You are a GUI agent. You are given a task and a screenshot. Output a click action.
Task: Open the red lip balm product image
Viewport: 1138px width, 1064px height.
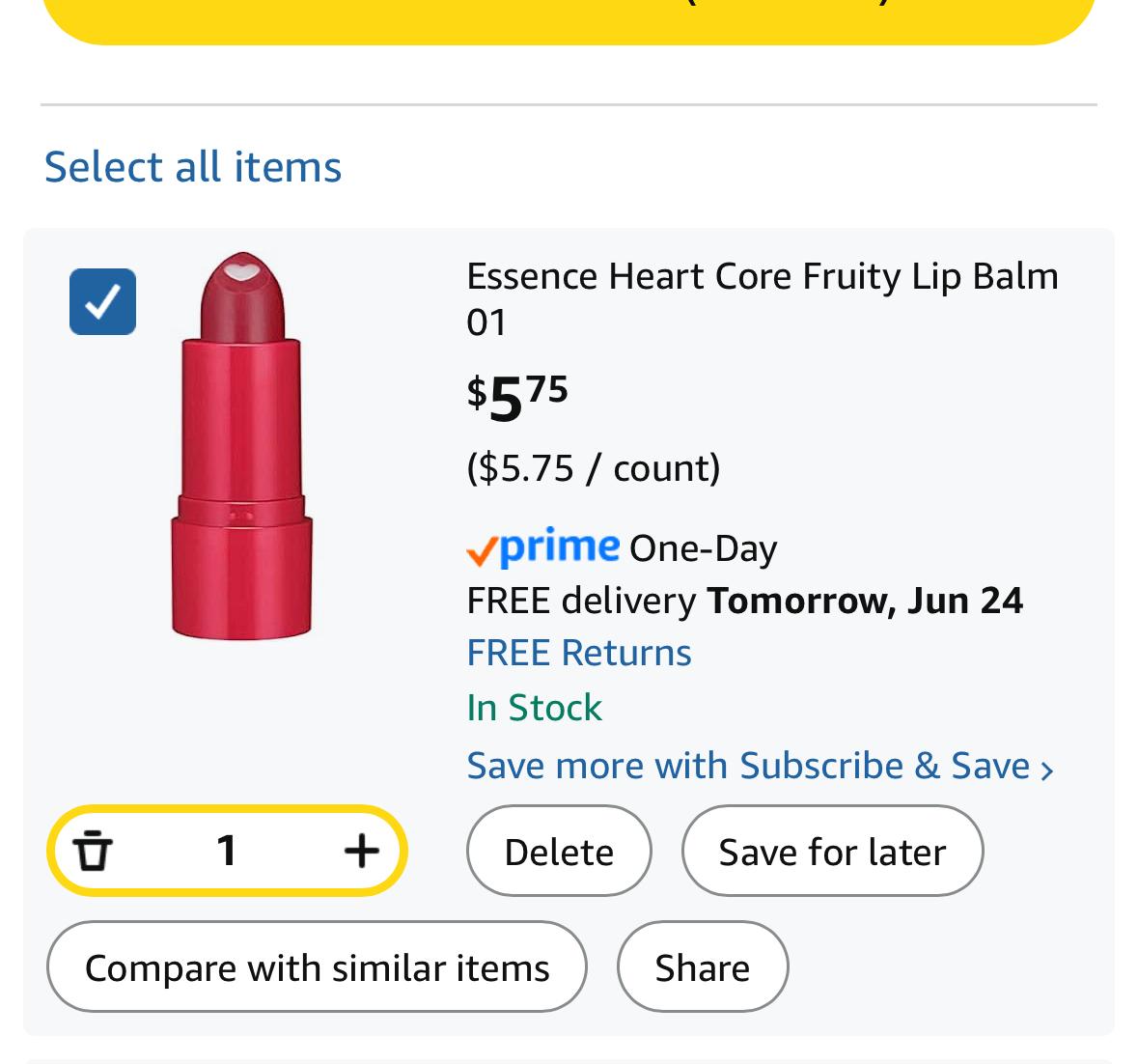coord(241,446)
